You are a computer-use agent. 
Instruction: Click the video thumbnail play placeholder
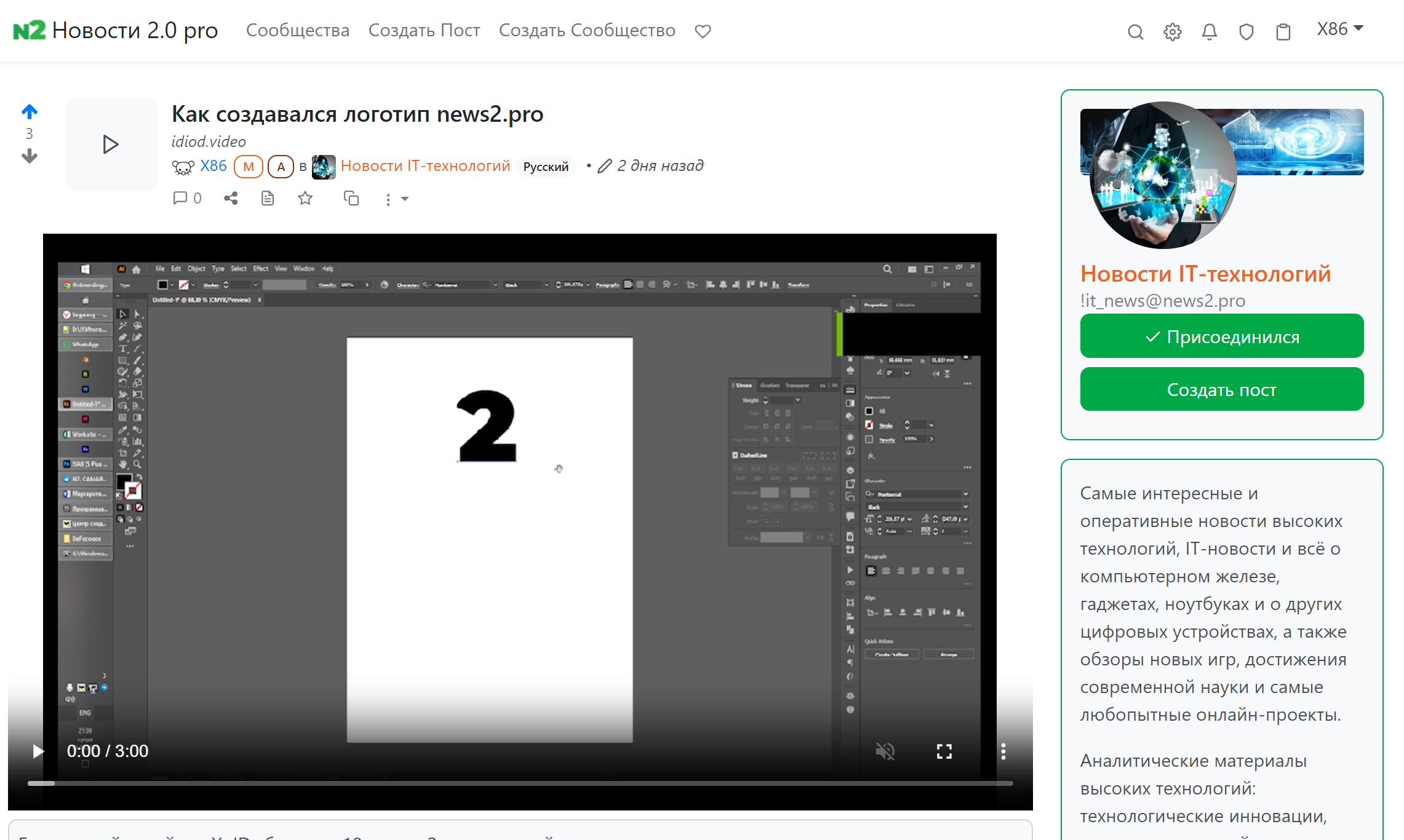[x=111, y=145]
